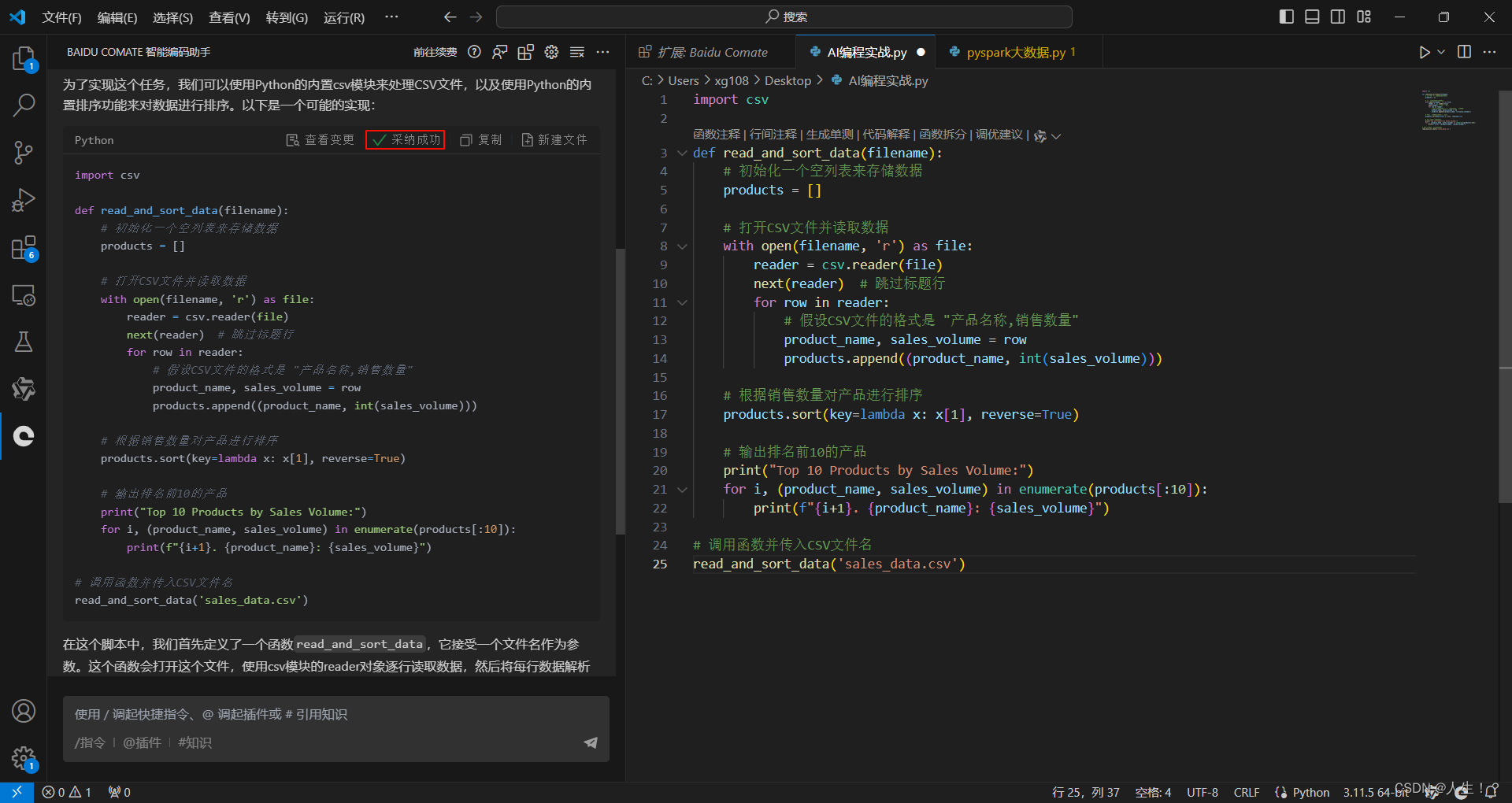Open the run button dropdown arrow
1512x803 pixels.
pyautogui.click(x=1441, y=52)
